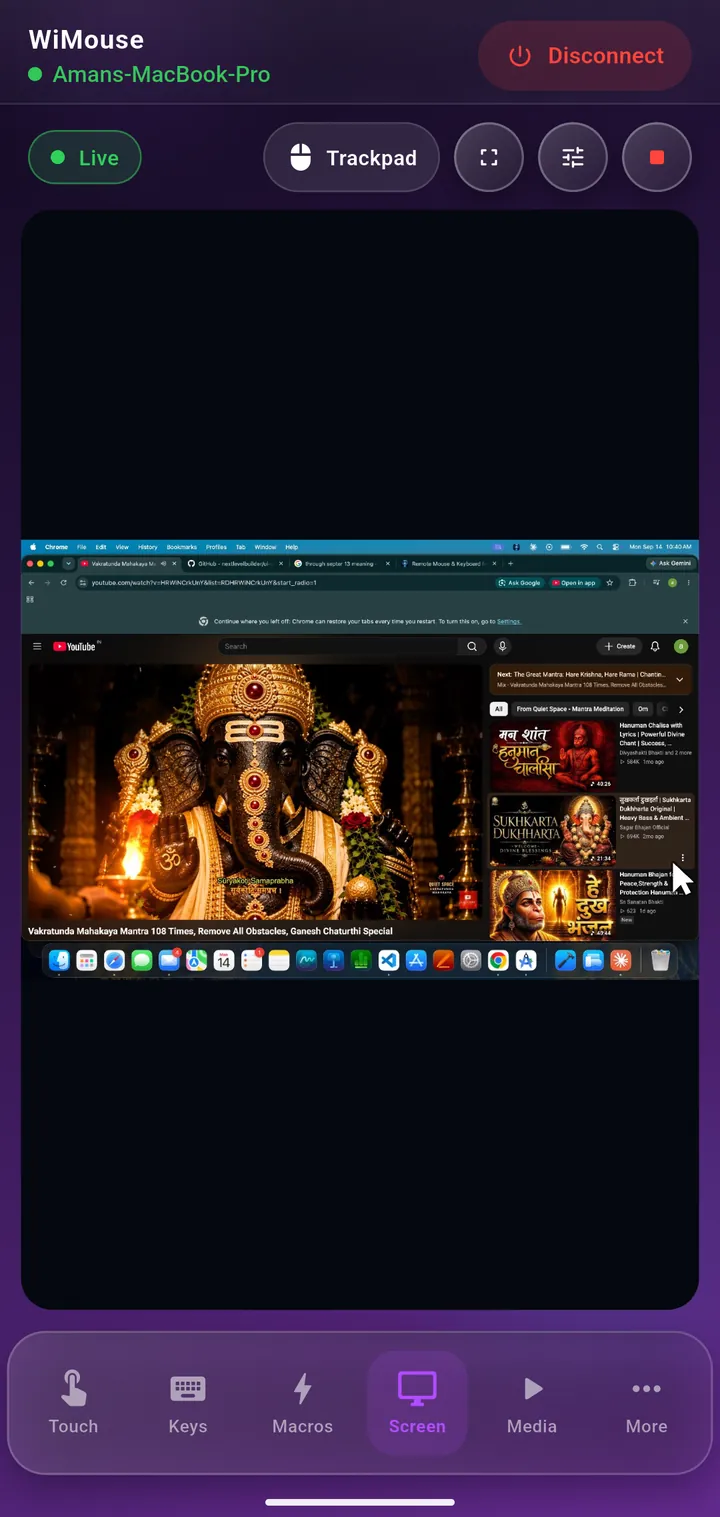
Task: Open the Macros tab
Action: pyautogui.click(x=303, y=1403)
